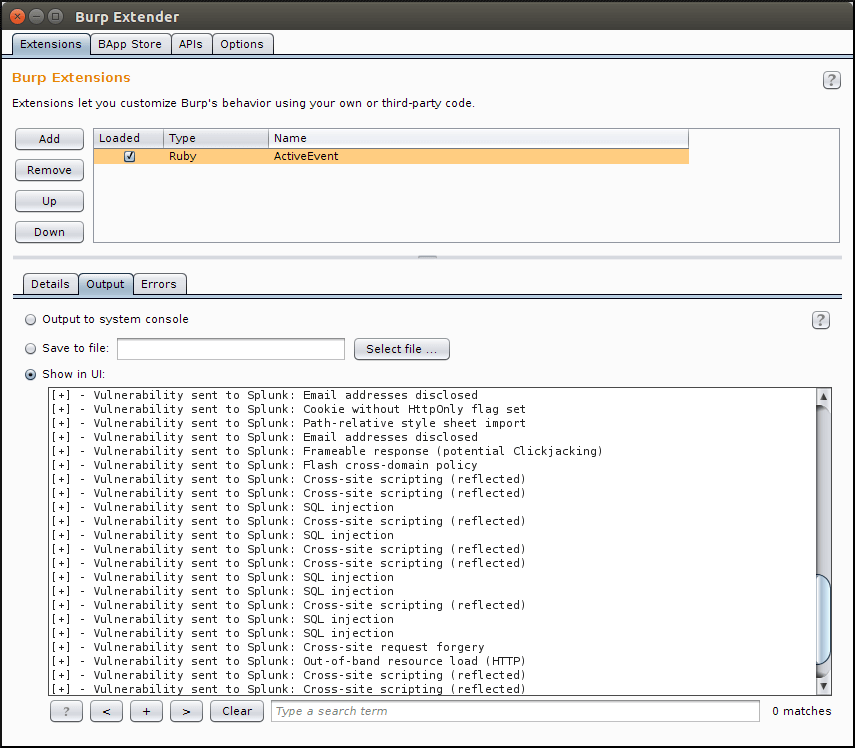This screenshot has width=855, height=748.
Task: Click the pane splitter handle
Action: (428, 257)
